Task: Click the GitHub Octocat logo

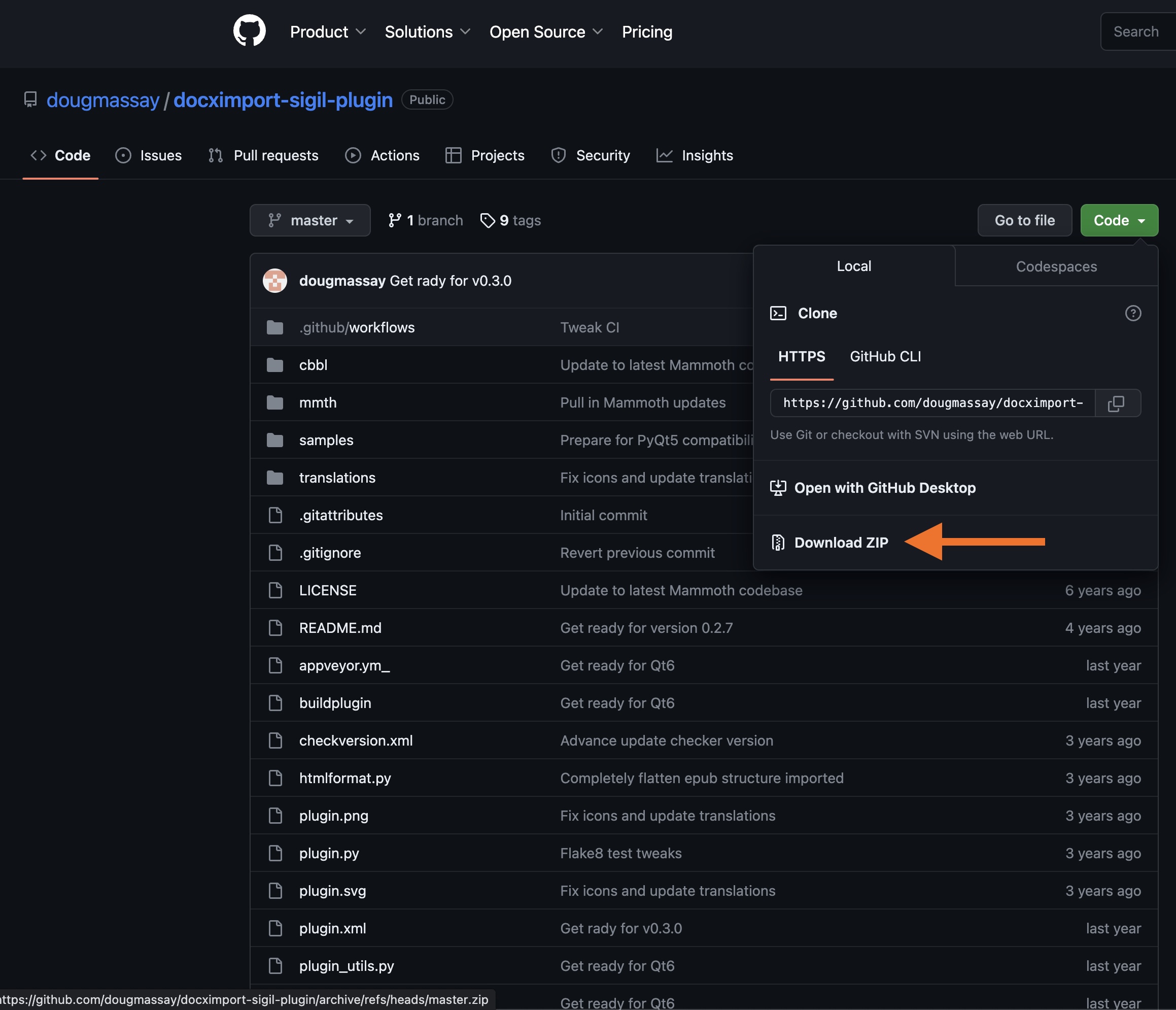Action: [249, 30]
